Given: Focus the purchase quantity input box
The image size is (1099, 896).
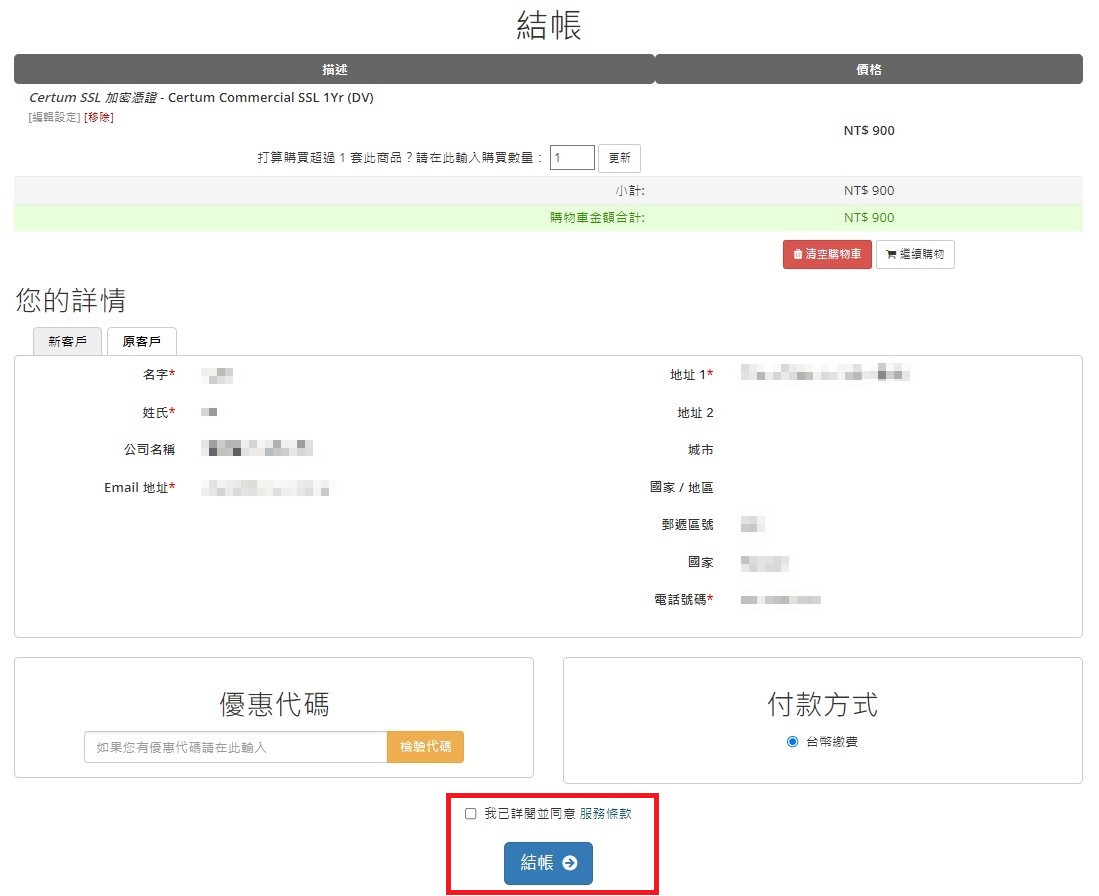Looking at the screenshot, I should (x=572, y=158).
